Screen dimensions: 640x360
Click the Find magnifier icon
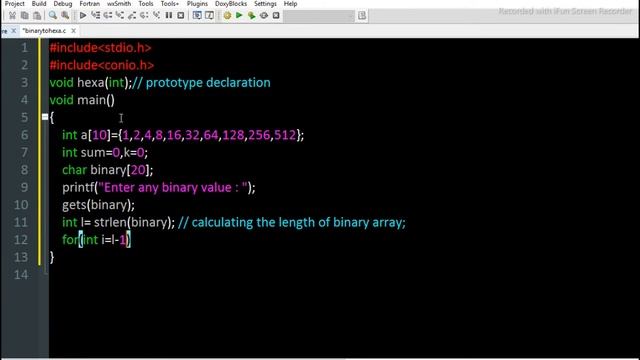pyautogui.click(x=53, y=16)
